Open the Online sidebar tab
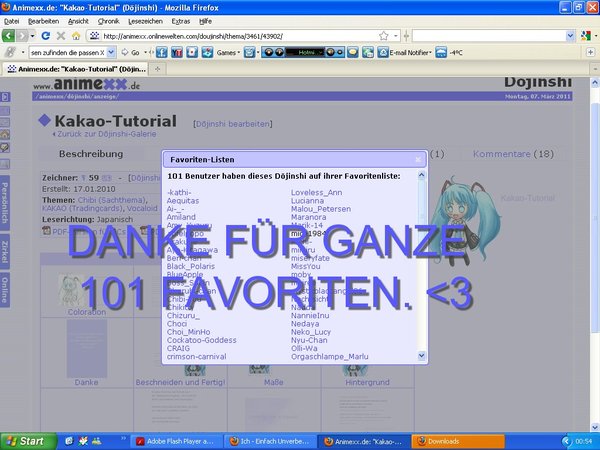The width and height of the screenshot is (600, 450). [5, 290]
